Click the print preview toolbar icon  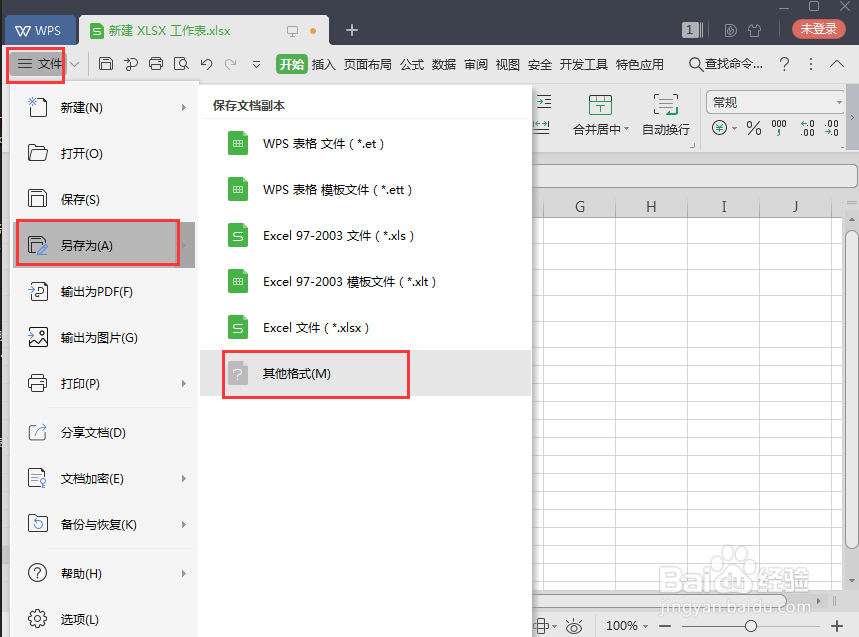click(181, 64)
